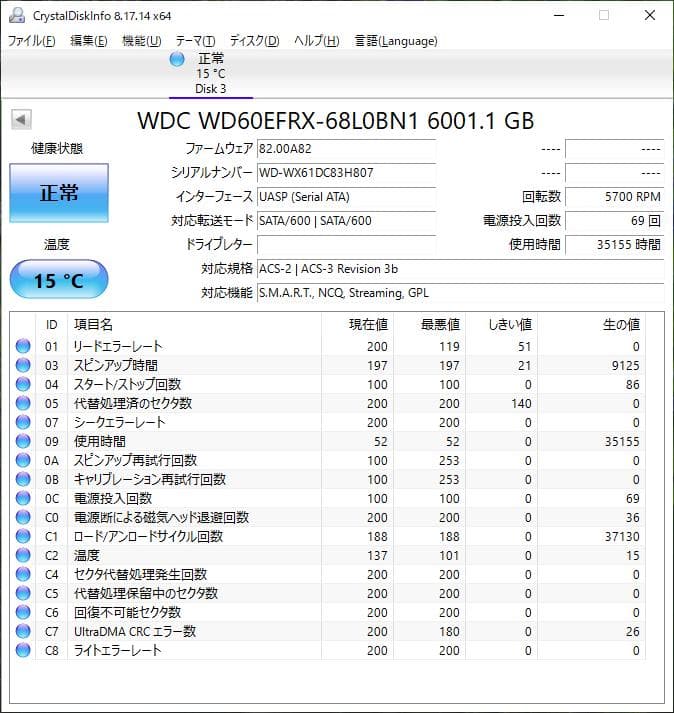Open the 機能(U) menu
This screenshot has width=674, height=713.
click(x=141, y=41)
